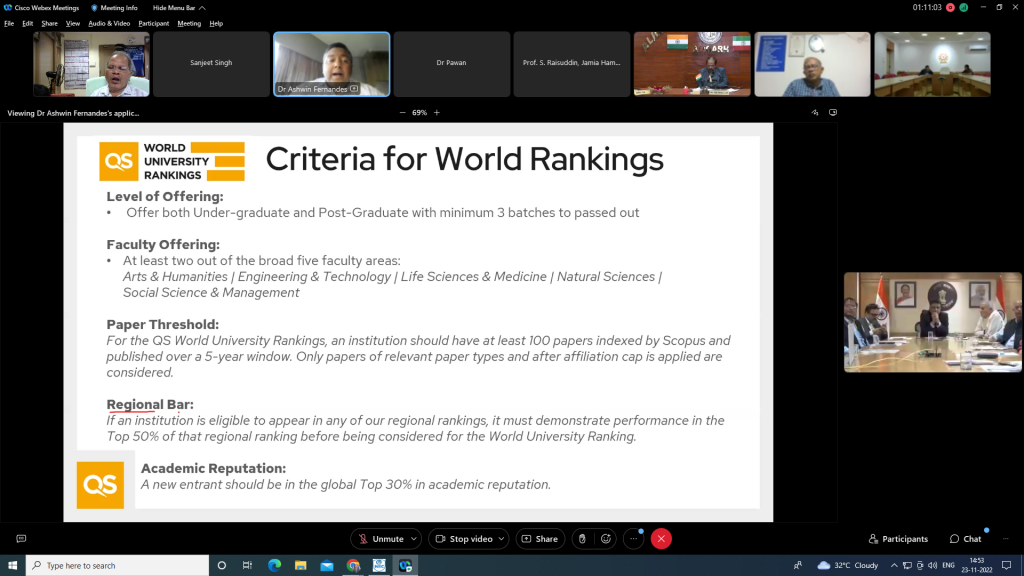The height and width of the screenshot is (576, 1024).
Task: Click the system tray volume icon
Action: point(933,566)
